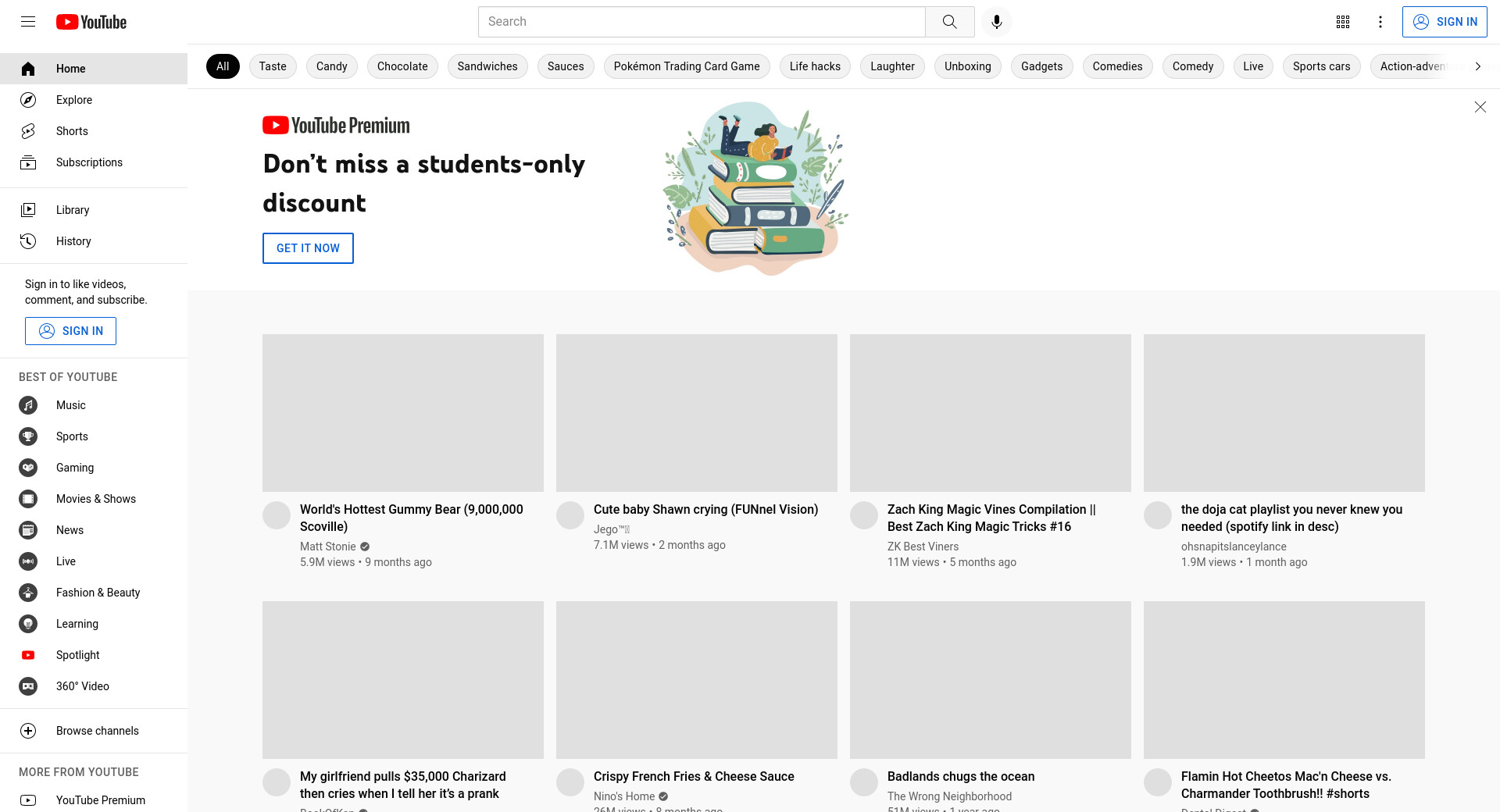Select the Sandwiches filter chip

pyautogui.click(x=487, y=66)
